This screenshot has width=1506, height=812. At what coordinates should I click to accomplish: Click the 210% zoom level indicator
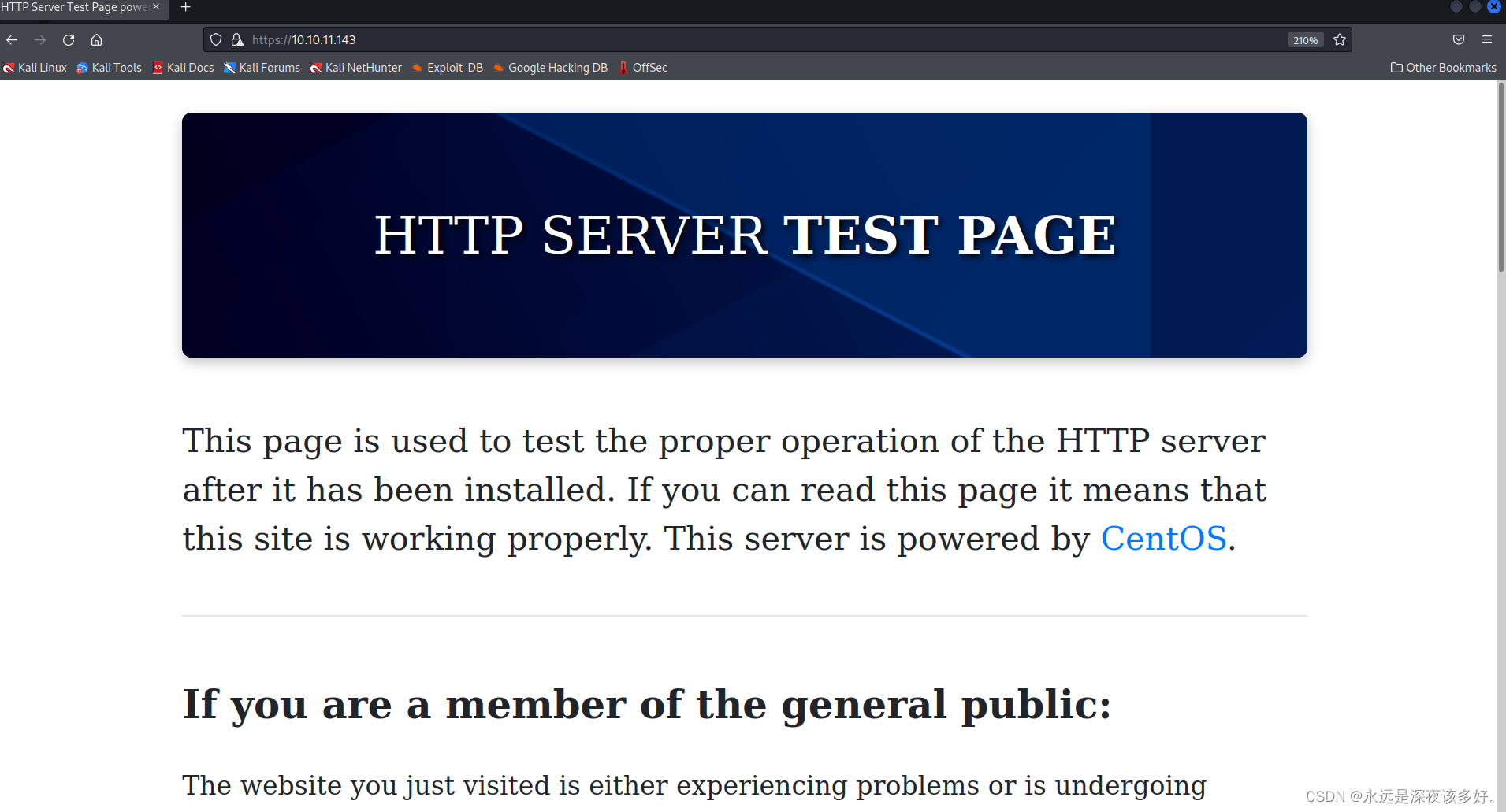pos(1305,39)
